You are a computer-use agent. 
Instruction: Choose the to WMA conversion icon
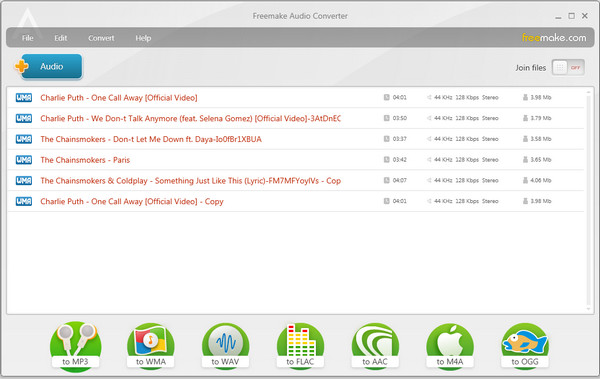(151, 346)
